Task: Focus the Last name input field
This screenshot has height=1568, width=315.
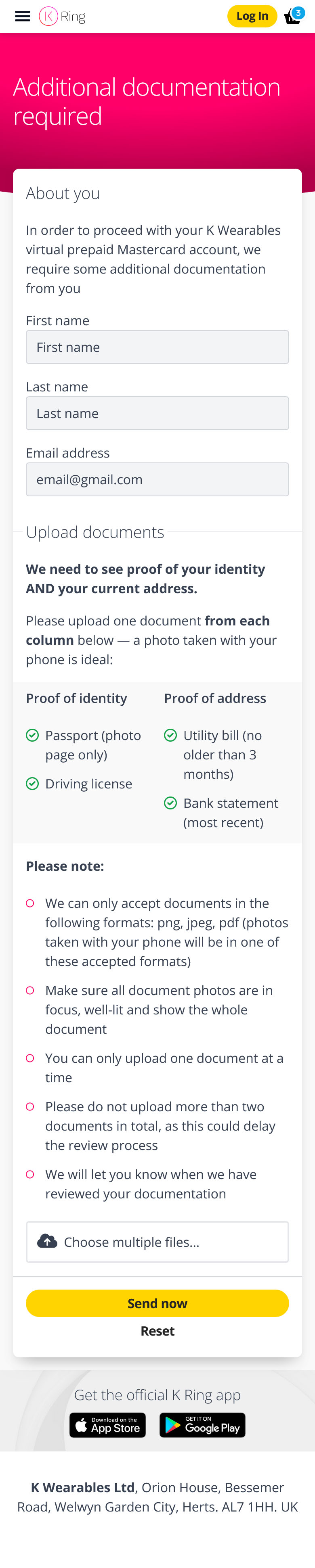Action: (x=157, y=413)
